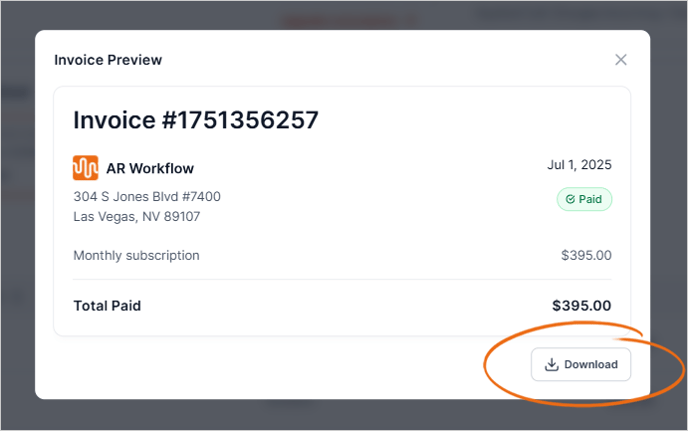Close the Invoice Preview dialog

(x=621, y=60)
